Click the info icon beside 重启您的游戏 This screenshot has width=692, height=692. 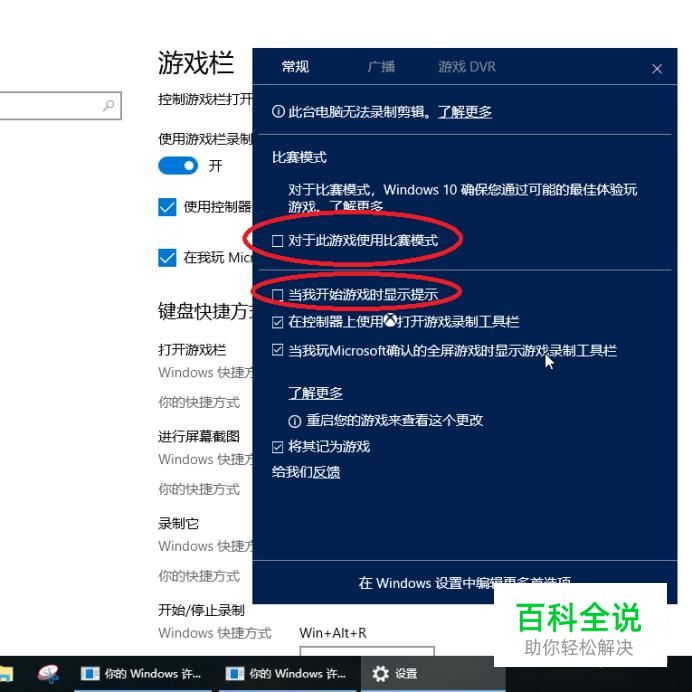pyautogui.click(x=294, y=421)
